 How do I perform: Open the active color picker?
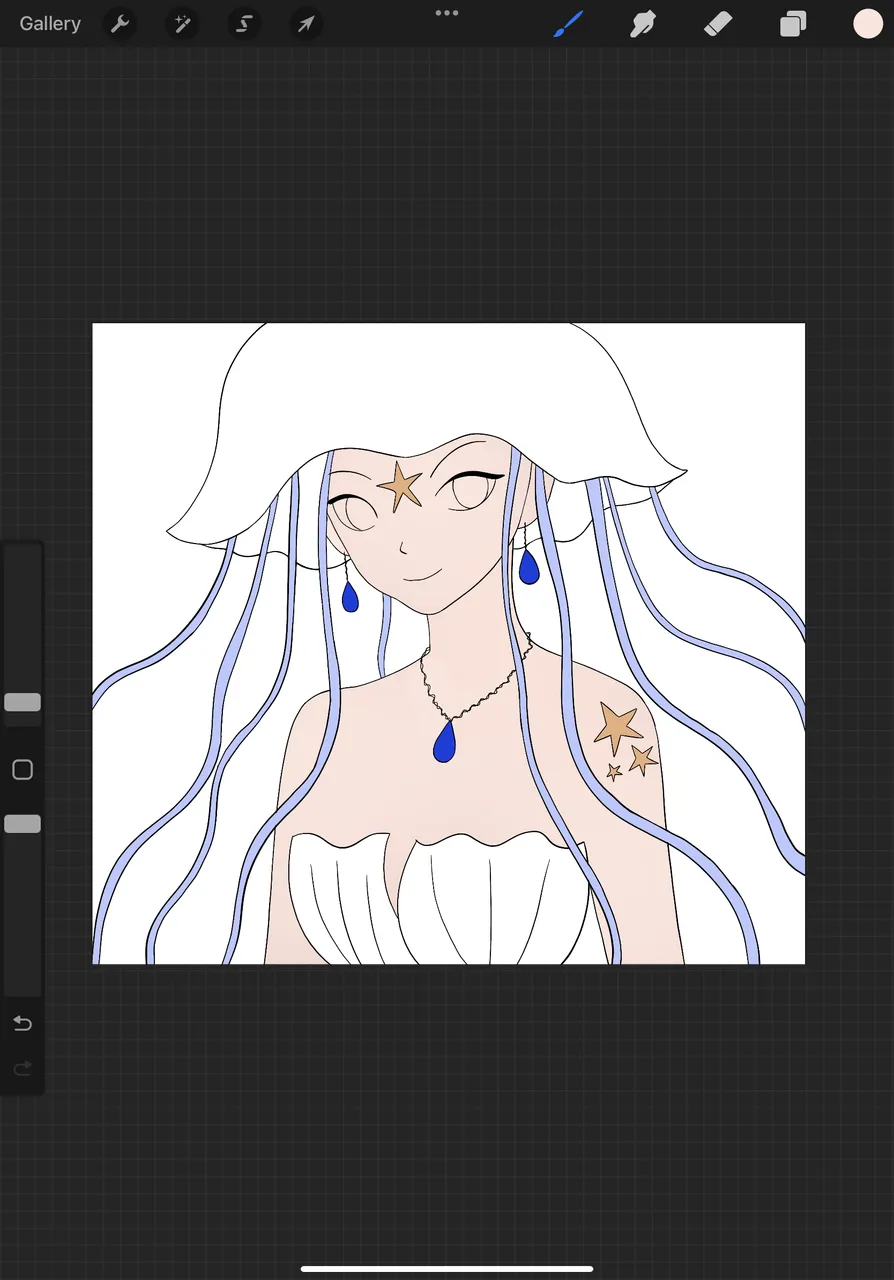point(867,23)
